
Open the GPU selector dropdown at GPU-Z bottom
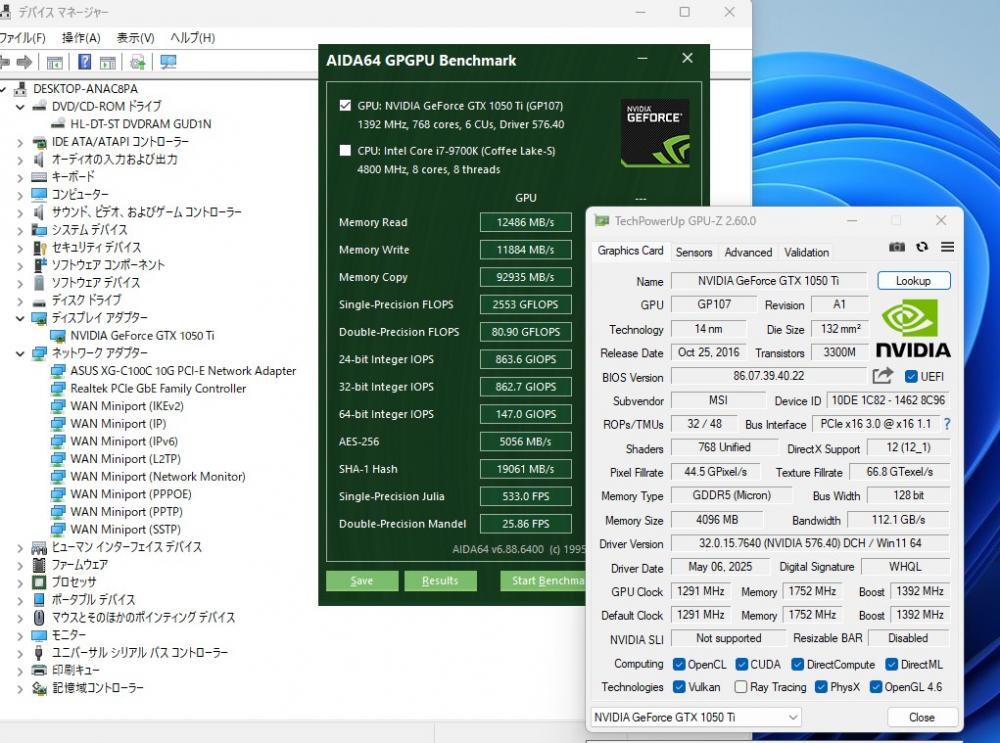[x=696, y=717]
